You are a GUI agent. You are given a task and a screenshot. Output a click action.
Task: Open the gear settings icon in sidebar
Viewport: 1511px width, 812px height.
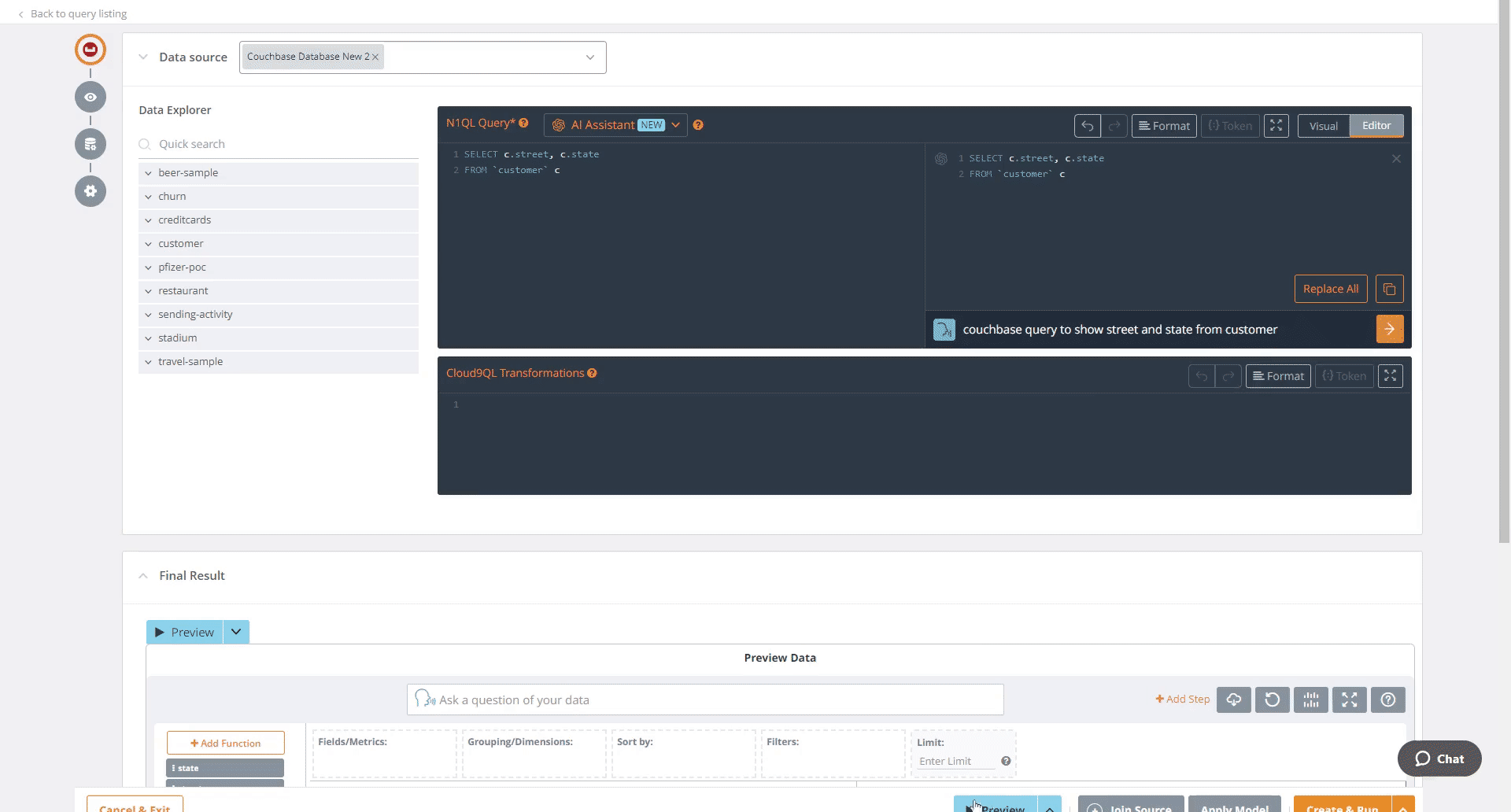pyautogui.click(x=90, y=191)
